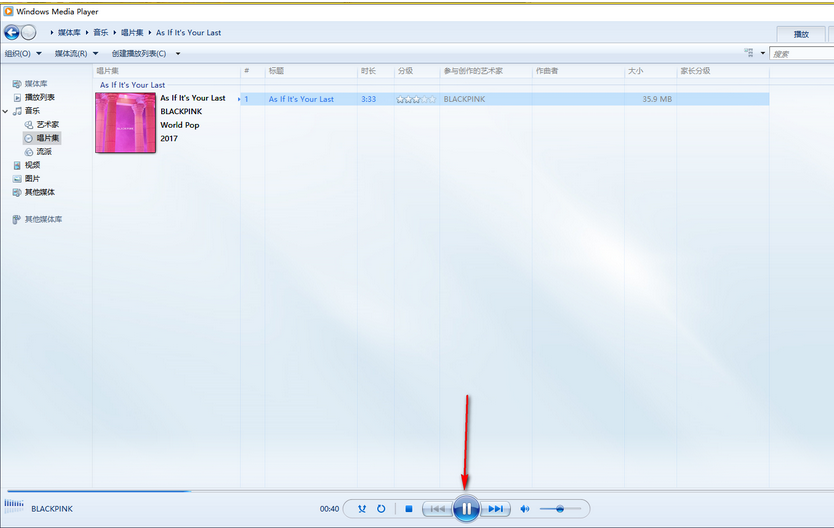Sort by the 家长分级 column header
The height and width of the screenshot is (528, 834).
723,71
